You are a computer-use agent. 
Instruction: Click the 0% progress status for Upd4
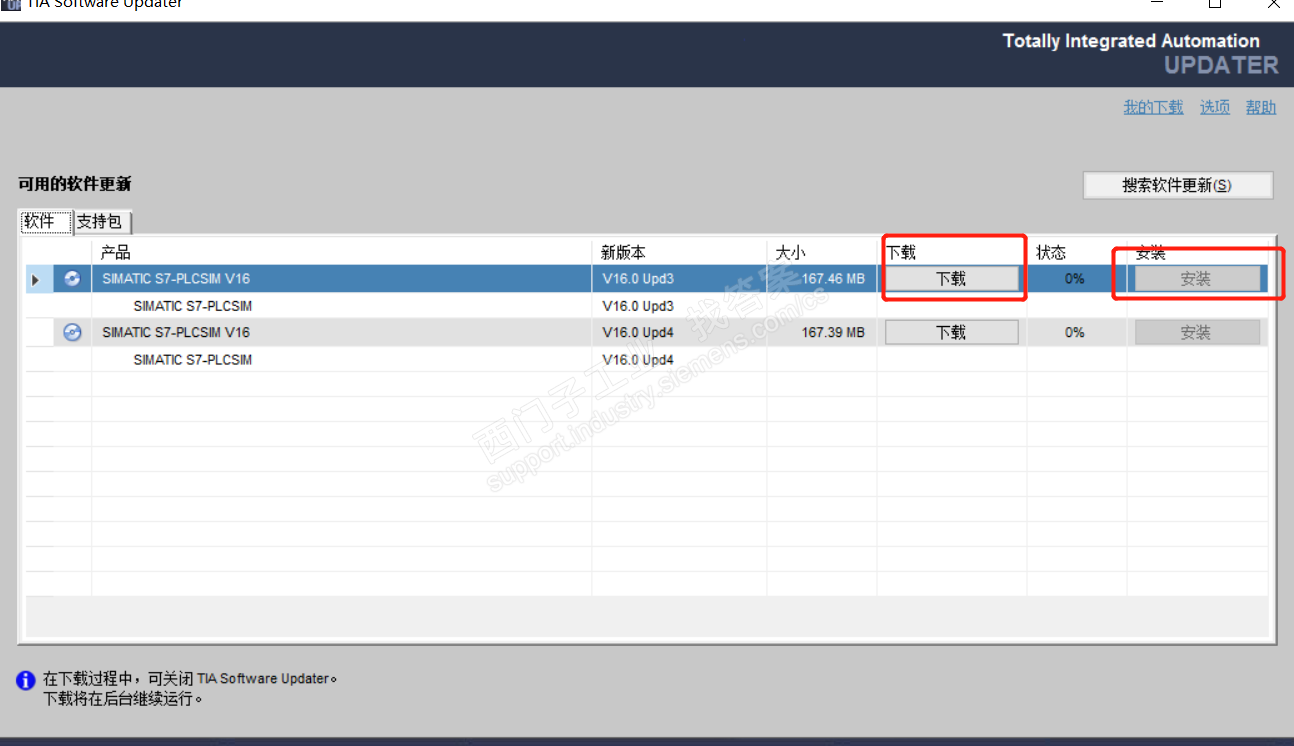[x=1075, y=333]
